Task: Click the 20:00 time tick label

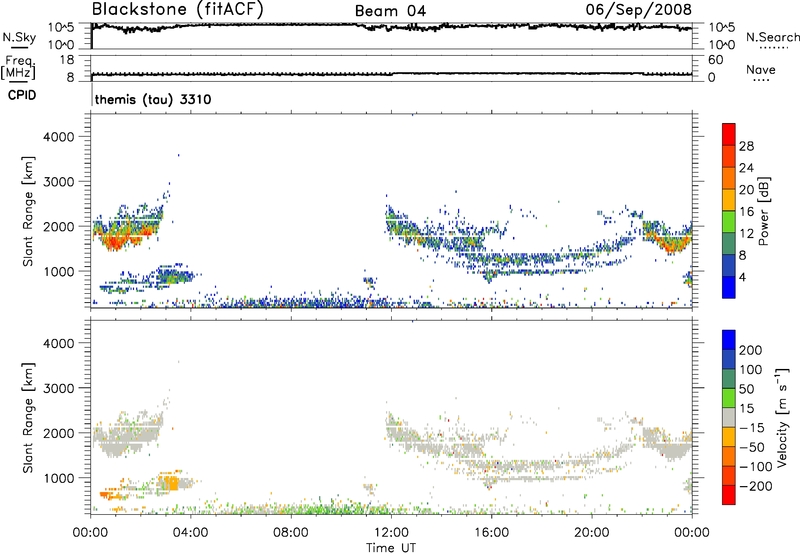Action: (x=591, y=533)
